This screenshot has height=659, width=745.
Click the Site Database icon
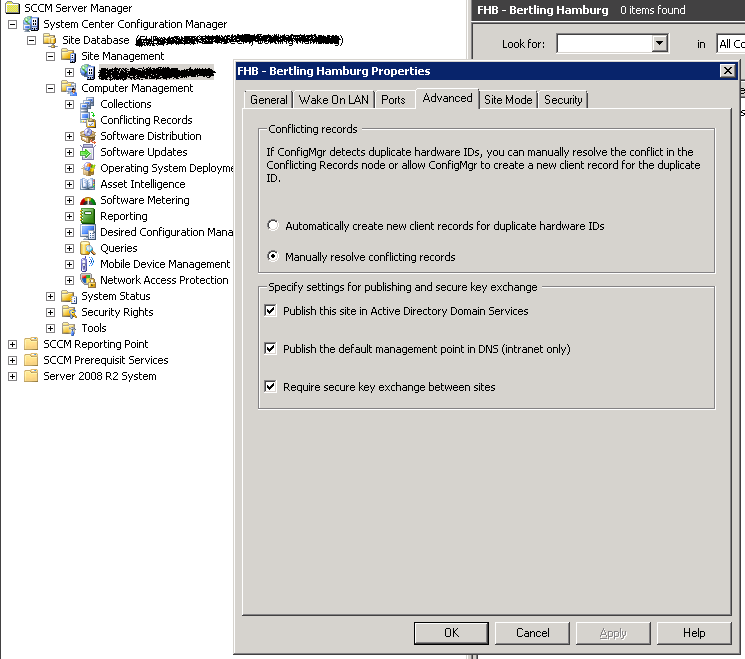click(50, 40)
